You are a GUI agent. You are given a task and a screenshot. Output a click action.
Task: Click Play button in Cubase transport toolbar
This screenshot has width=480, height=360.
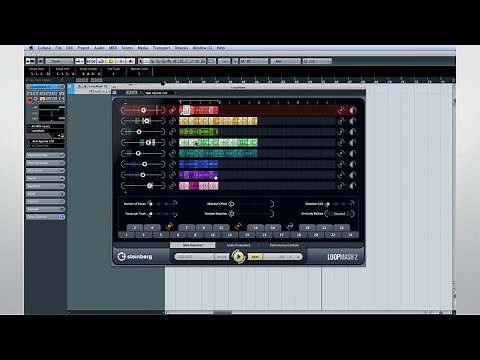(121, 61)
